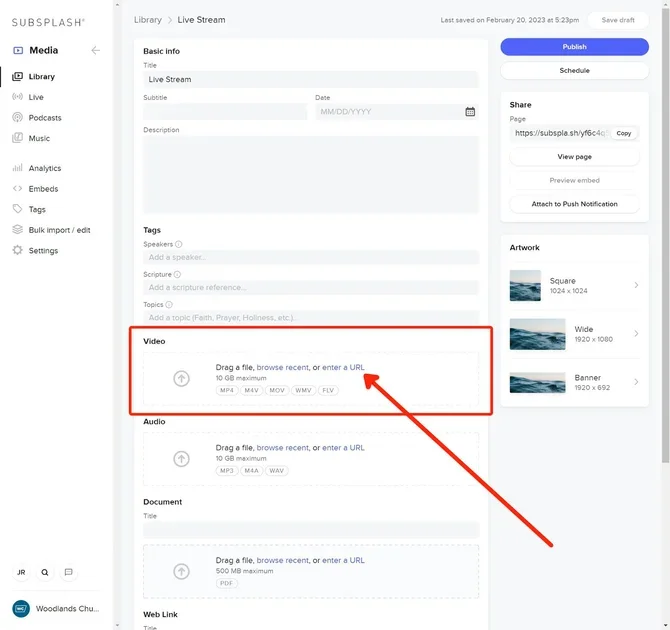Click the Scripture info icon
Viewport: 670px width, 630px height.
(177, 274)
